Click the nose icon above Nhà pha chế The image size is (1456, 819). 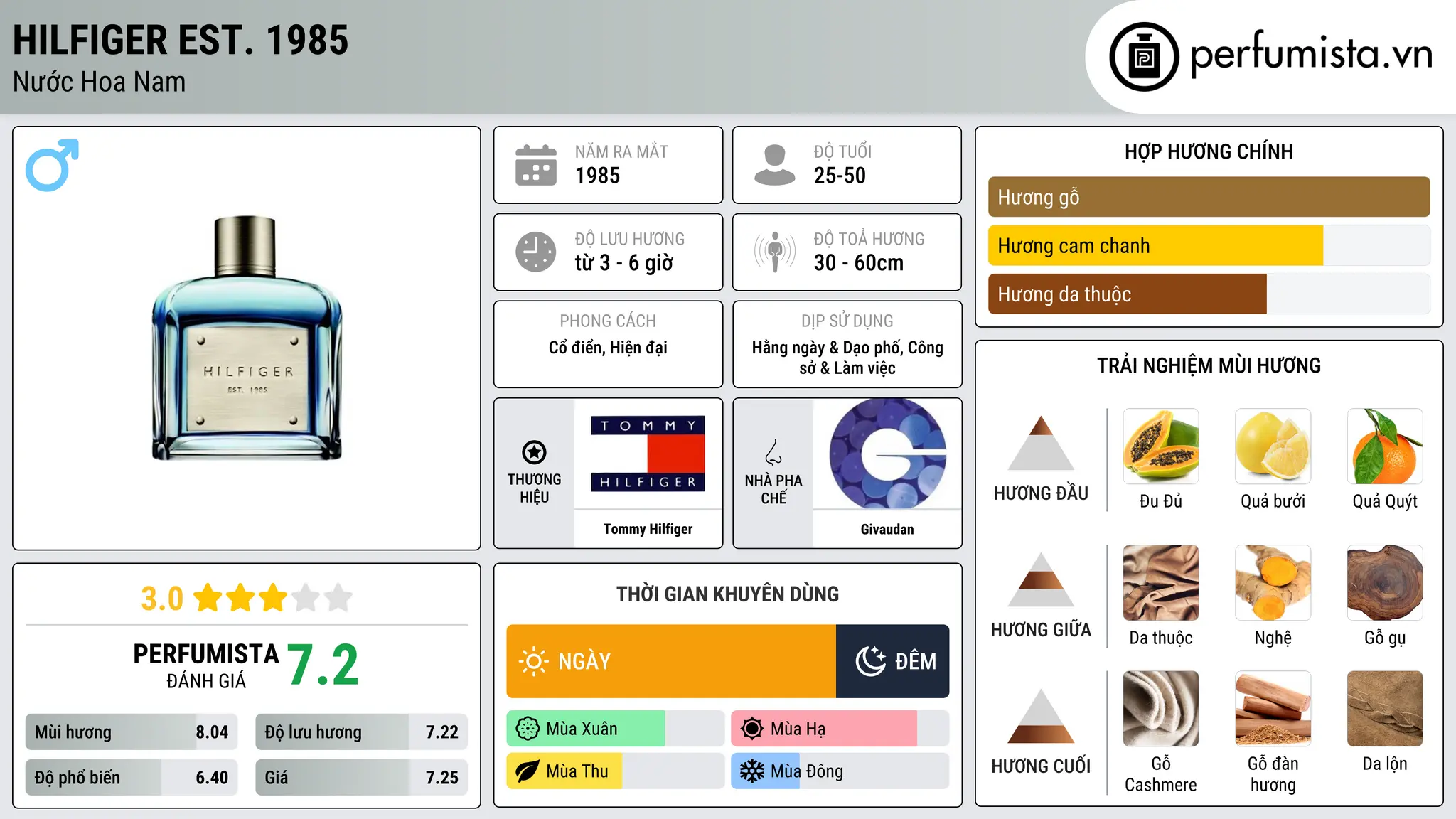click(773, 452)
